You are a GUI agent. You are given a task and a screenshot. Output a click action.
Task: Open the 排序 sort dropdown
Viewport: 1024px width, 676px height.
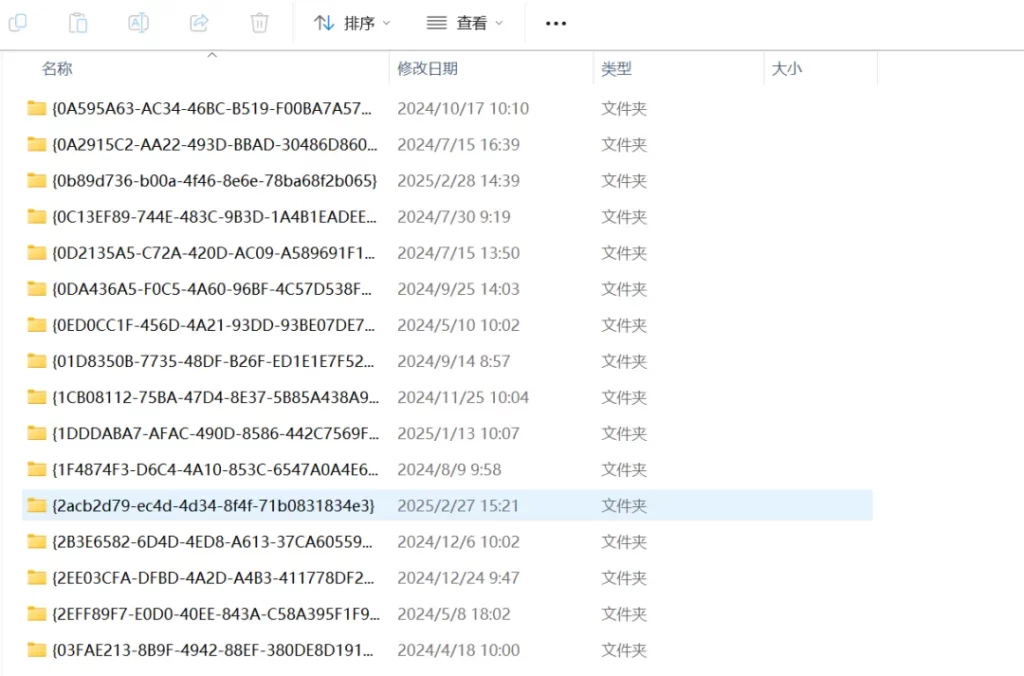click(x=352, y=23)
